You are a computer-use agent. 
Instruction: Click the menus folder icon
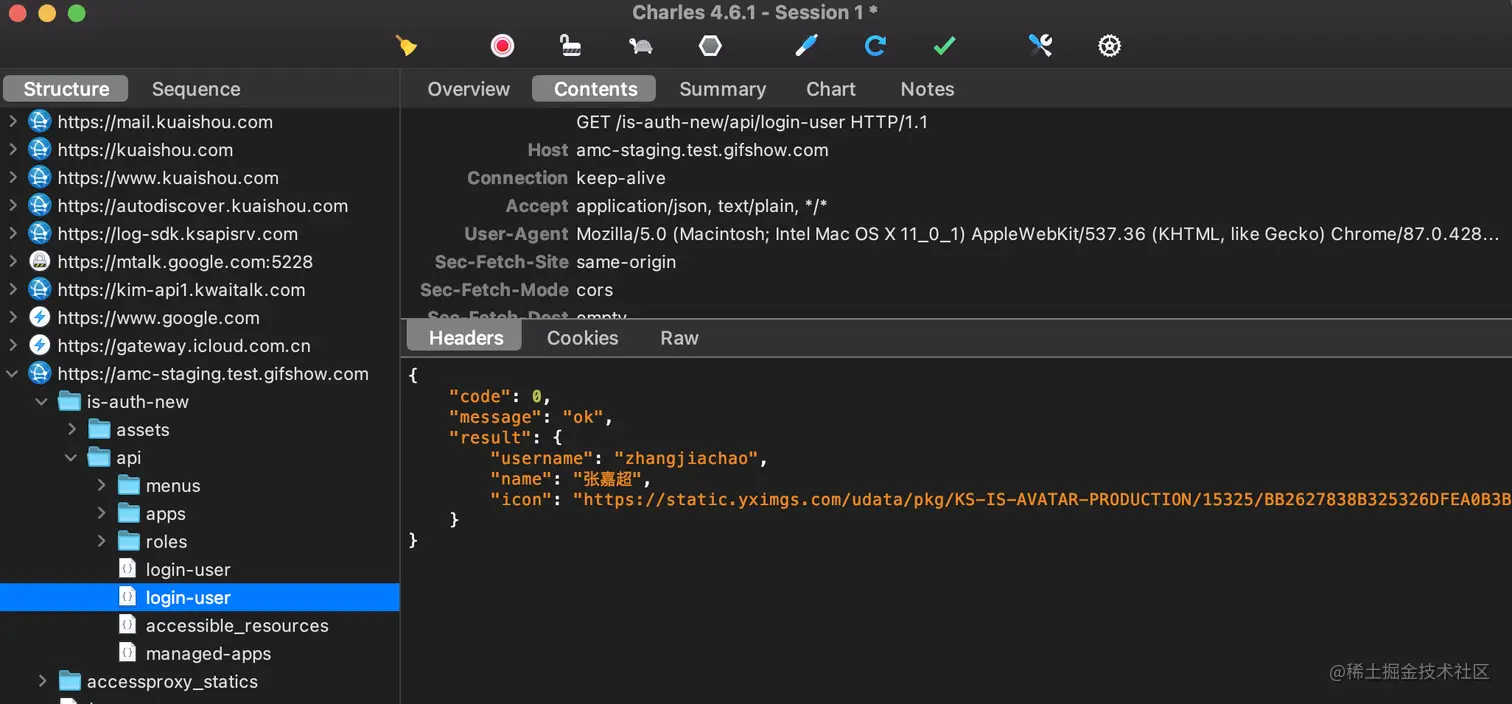(x=129, y=486)
